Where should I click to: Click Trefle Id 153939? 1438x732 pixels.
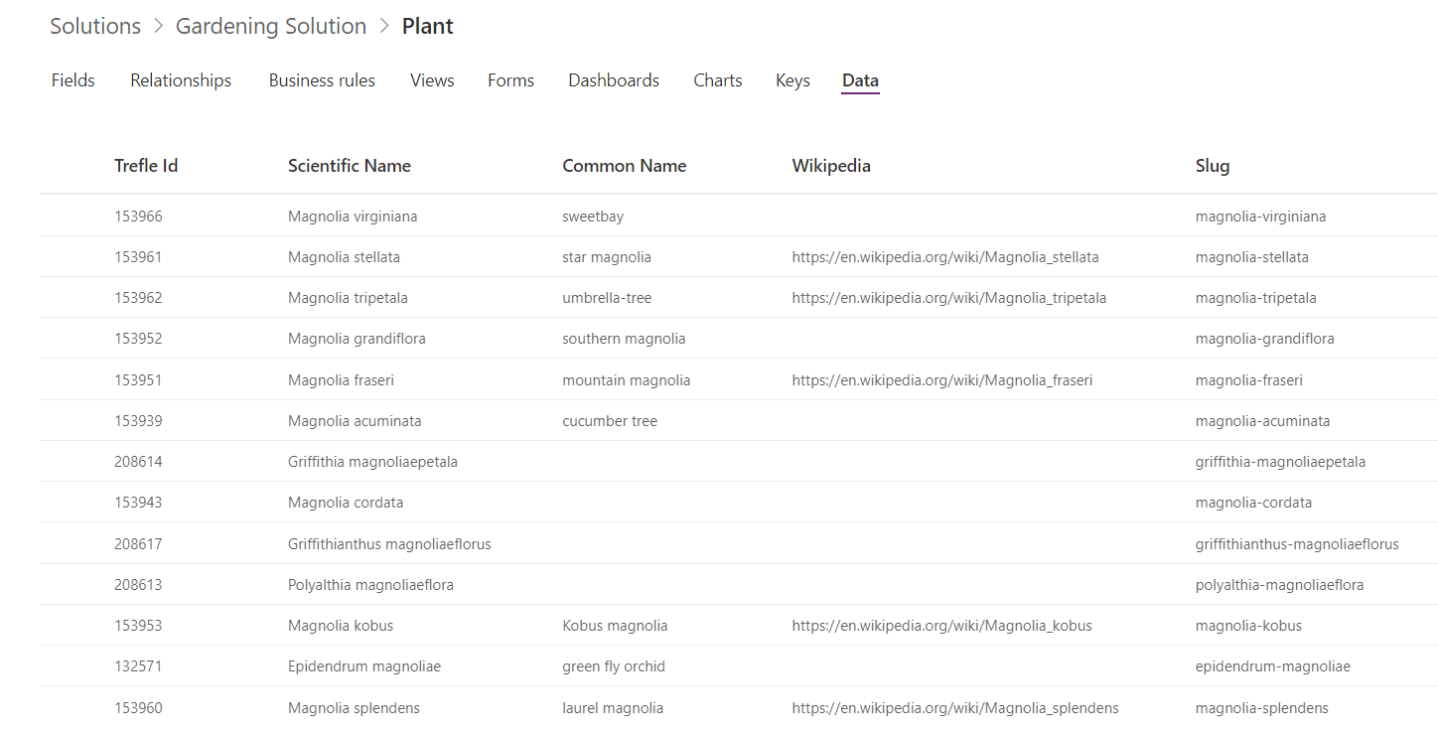pos(138,421)
